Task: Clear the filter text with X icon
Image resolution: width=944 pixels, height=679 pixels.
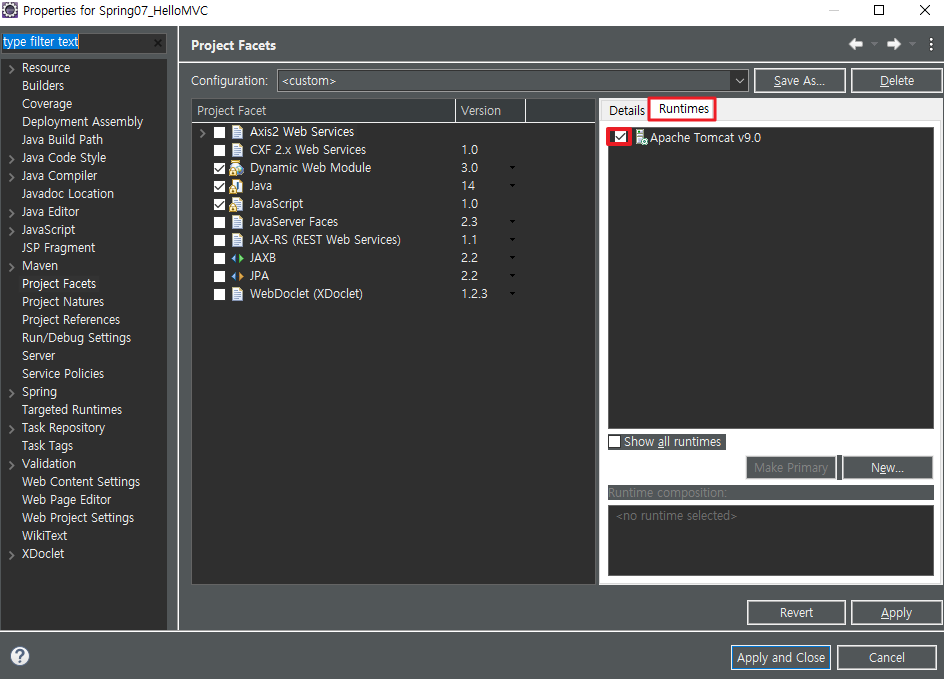Action: (158, 43)
